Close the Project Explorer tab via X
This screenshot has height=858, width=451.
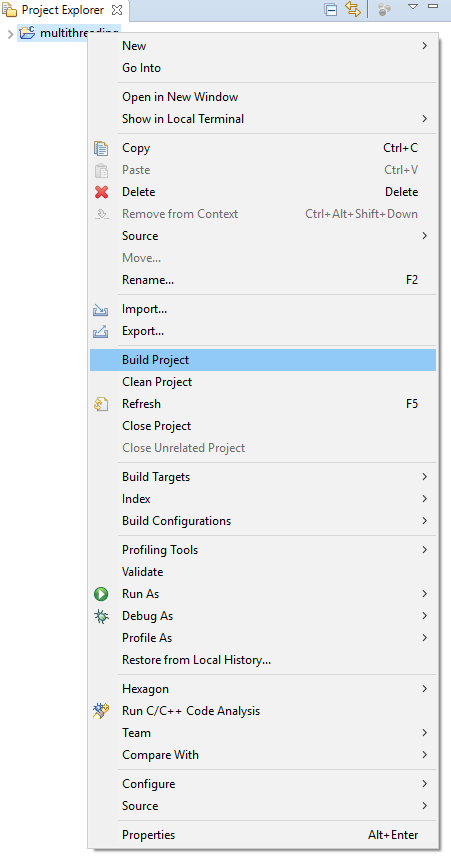[x=117, y=10]
